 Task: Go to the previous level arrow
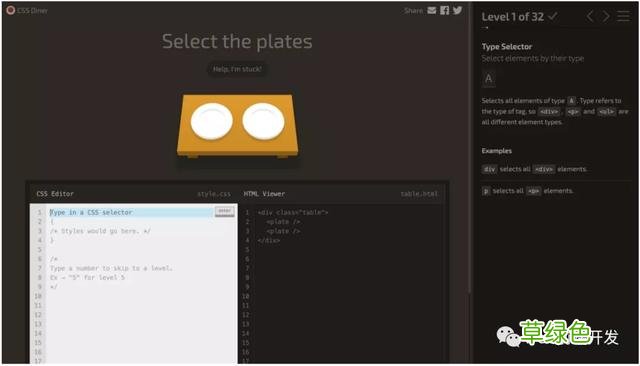coord(590,16)
